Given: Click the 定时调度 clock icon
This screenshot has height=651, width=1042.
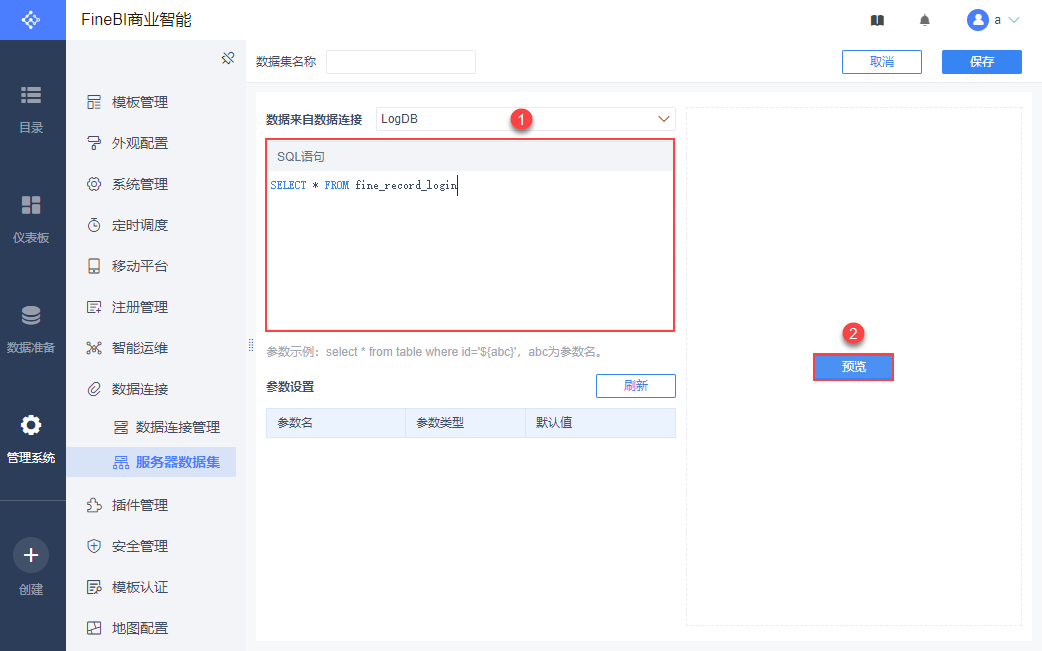Looking at the screenshot, I should pos(94,225).
